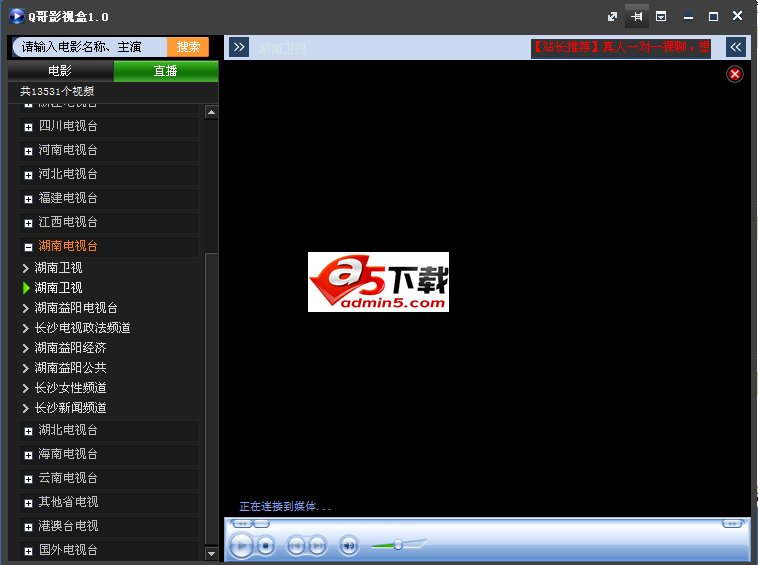Select the 直播 tab
This screenshot has height=565, width=758.
pyautogui.click(x=165, y=71)
